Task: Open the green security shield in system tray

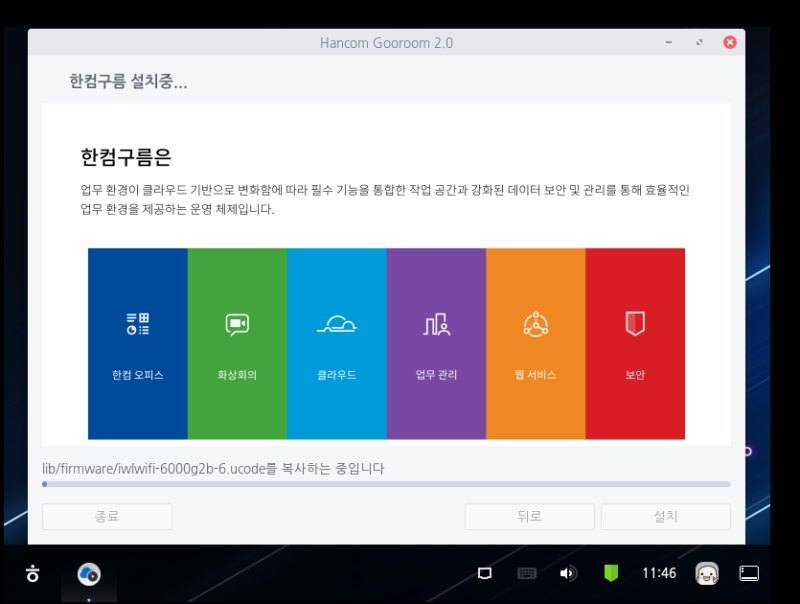Action: [x=610, y=573]
